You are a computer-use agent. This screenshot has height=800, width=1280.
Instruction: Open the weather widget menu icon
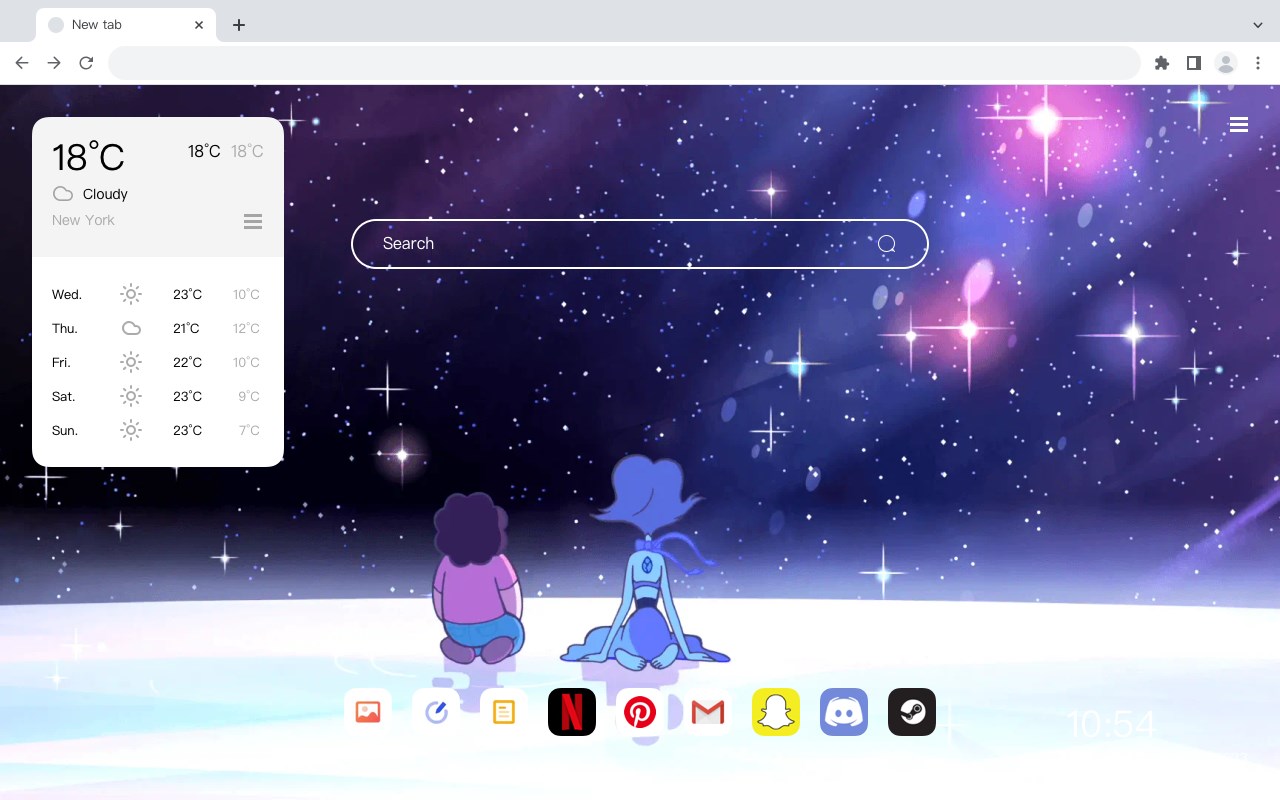click(x=253, y=221)
